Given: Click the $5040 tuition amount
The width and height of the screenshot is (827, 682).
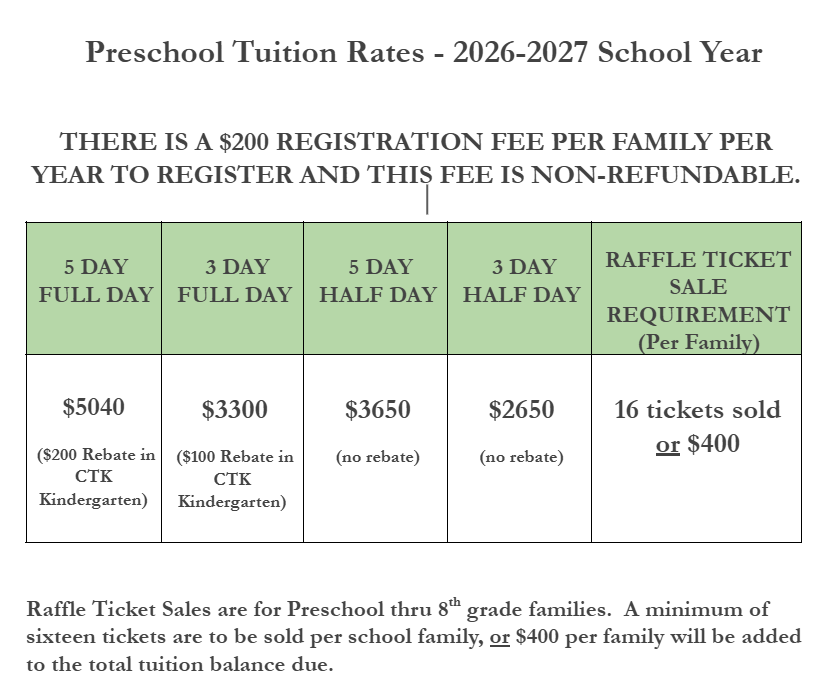Looking at the screenshot, I should (x=93, y=407).
